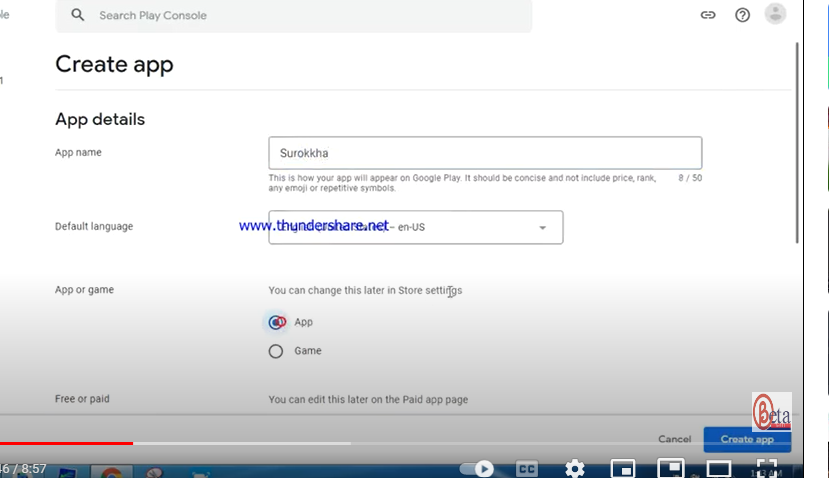Select the App radio button
The width and height of the screenshot is (829, 478).
coord(276,322)
